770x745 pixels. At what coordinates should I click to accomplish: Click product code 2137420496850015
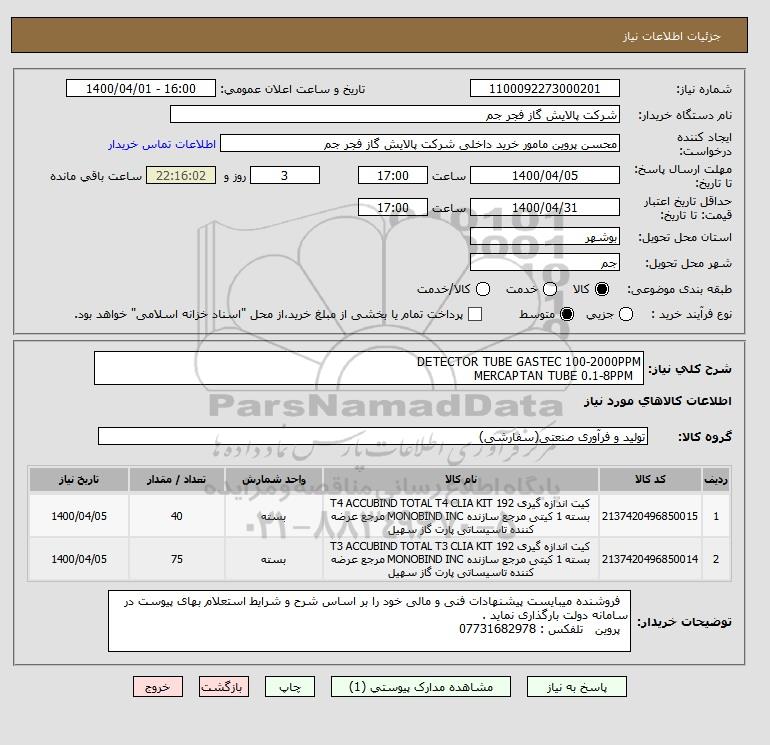pyautogui.click(x=650, y=516)
